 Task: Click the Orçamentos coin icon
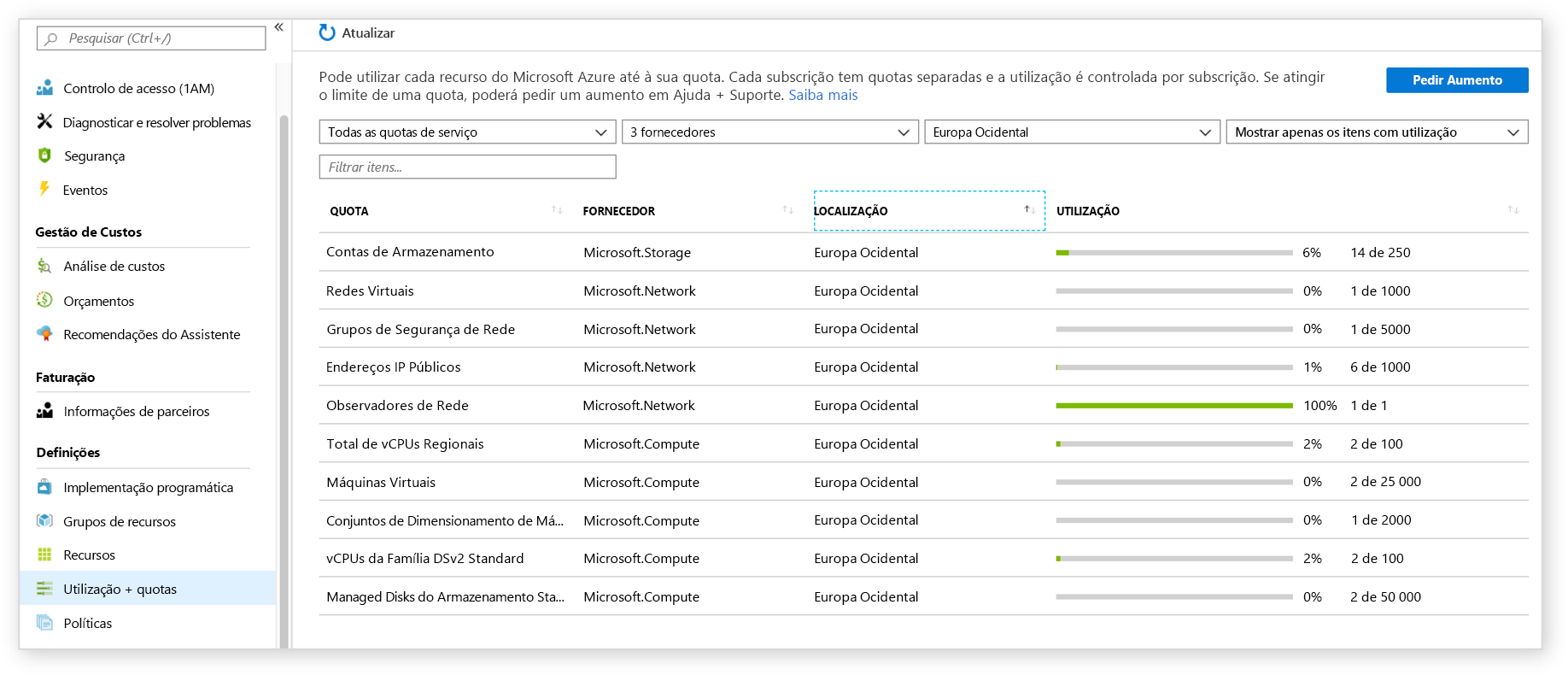point(44,300)
